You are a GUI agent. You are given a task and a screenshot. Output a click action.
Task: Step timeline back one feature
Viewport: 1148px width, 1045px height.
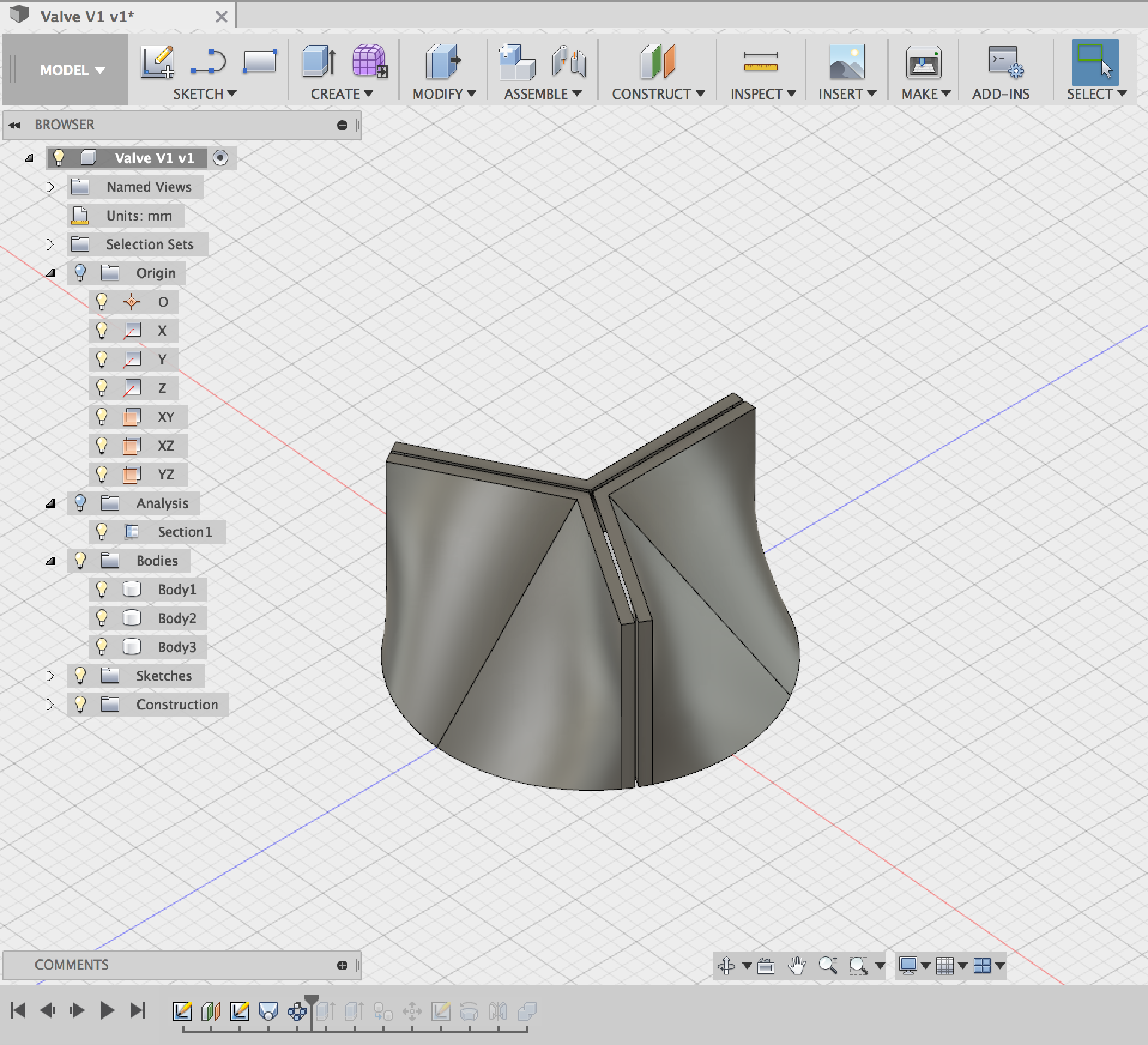coord(48,1011)
